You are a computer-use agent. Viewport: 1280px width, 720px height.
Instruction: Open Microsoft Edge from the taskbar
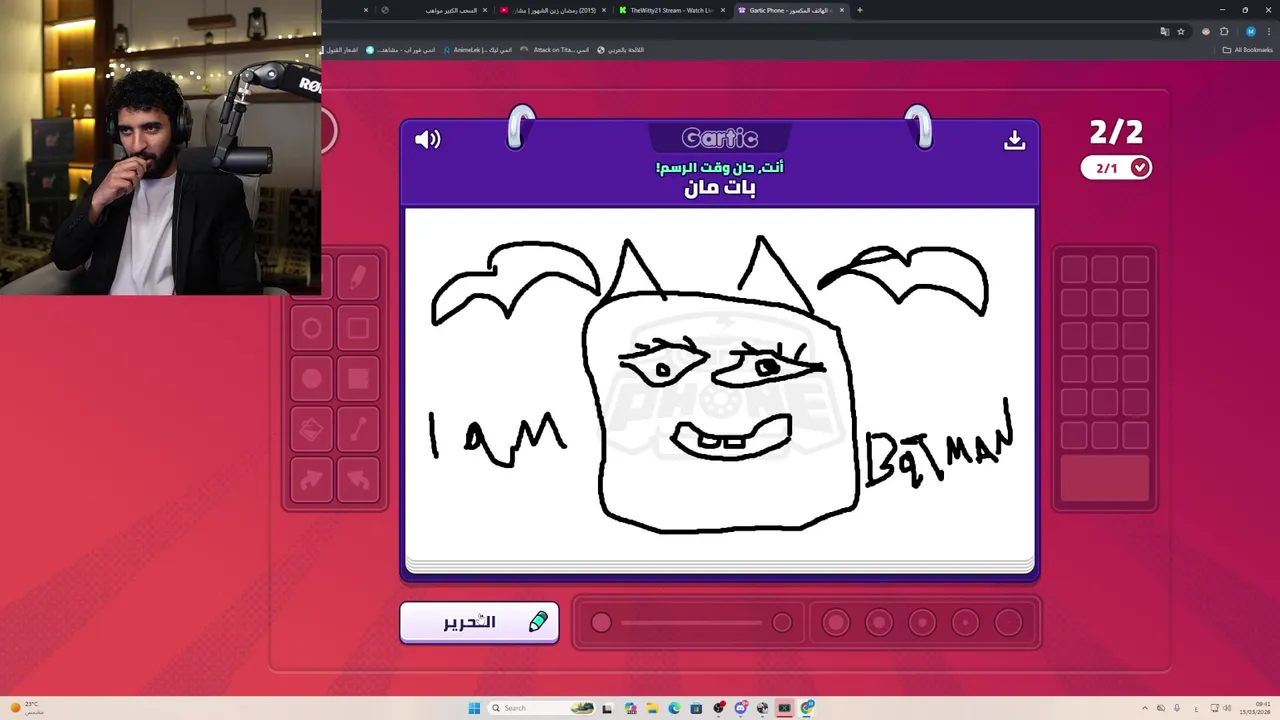pos(674,708)
